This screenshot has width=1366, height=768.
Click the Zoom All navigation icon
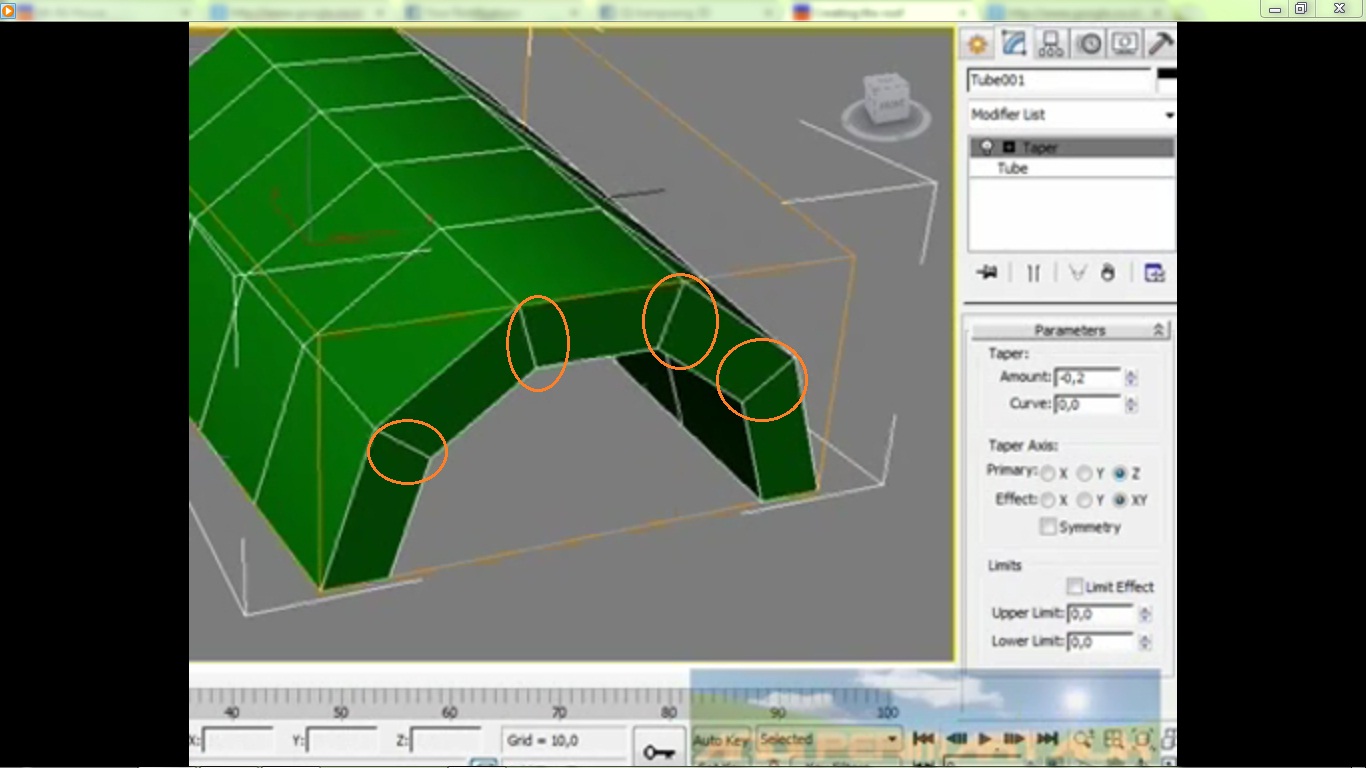(x=1114, y=740)
